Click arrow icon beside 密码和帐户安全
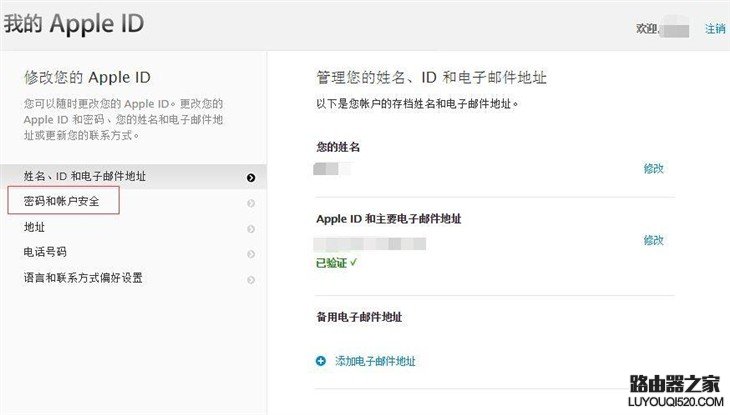Viewport: 730px width, 415px height. point(250,203)
